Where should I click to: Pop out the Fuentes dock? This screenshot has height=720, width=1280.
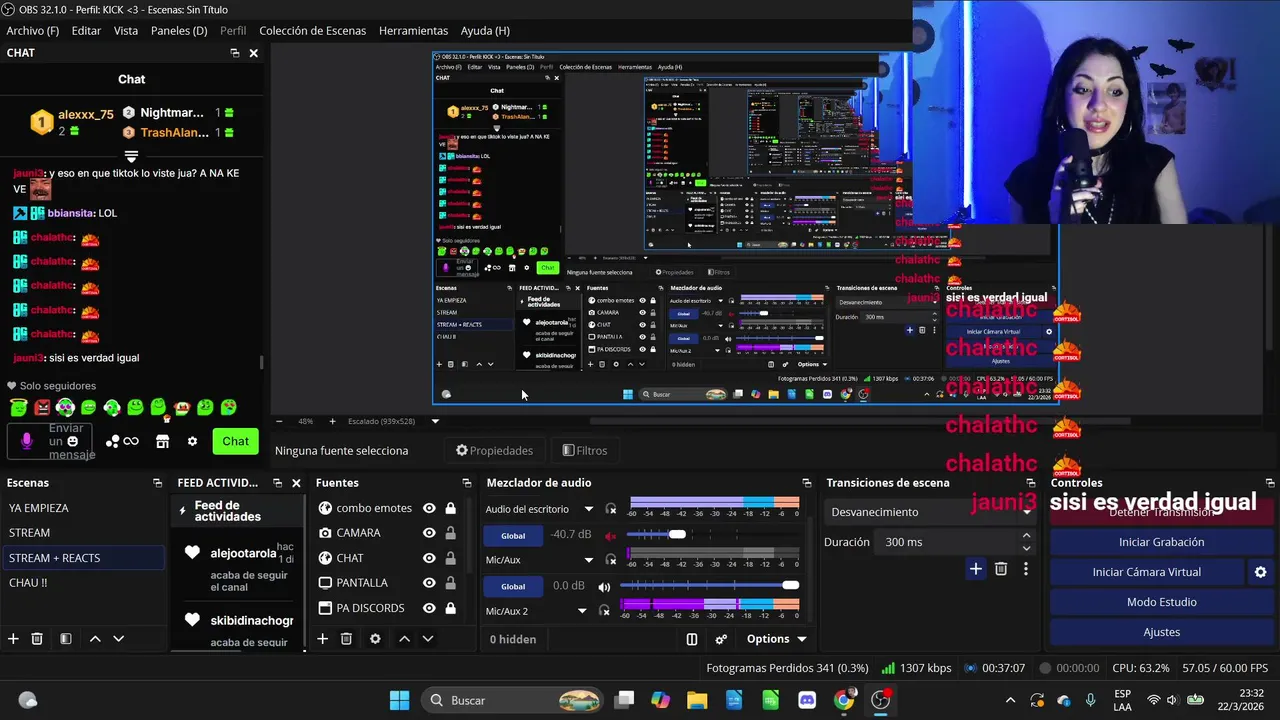pos(466,483)
